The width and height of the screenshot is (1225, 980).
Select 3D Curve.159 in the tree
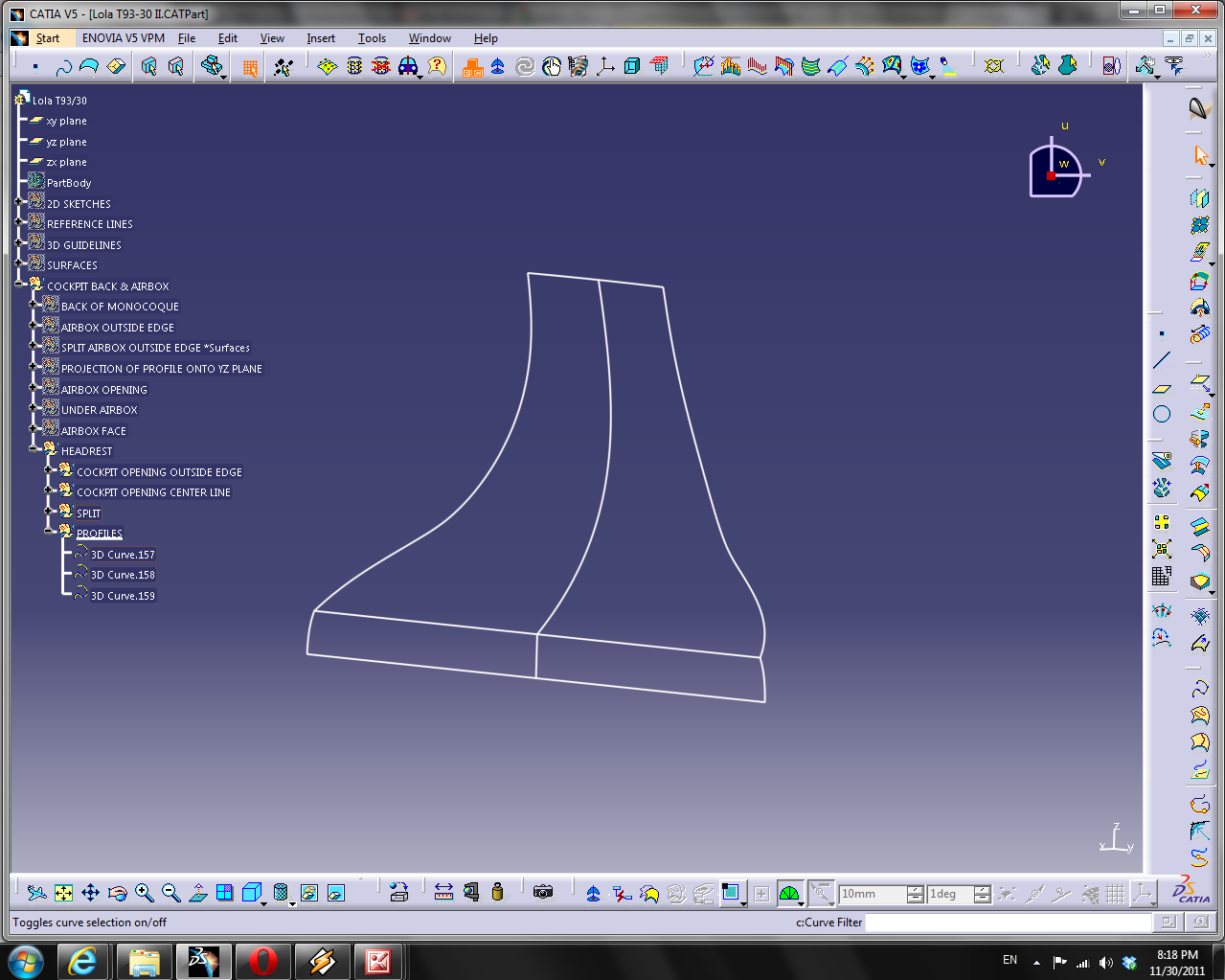pyautogui.click(x=123, y=596)
